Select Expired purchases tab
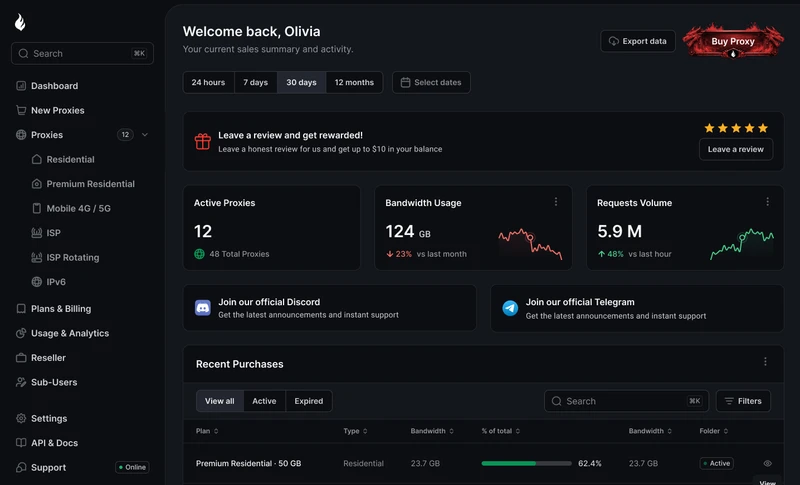800x485 pixels. [309, 401]
